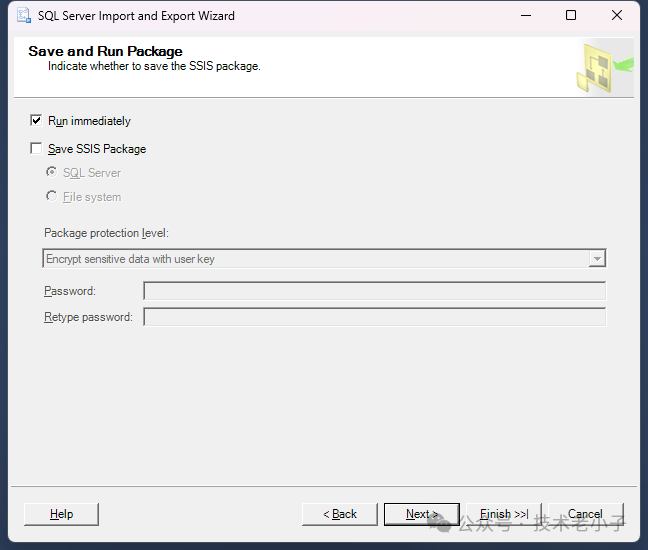
Task: Click the 'Retype password:' label
Action: (x=88, y=317)
